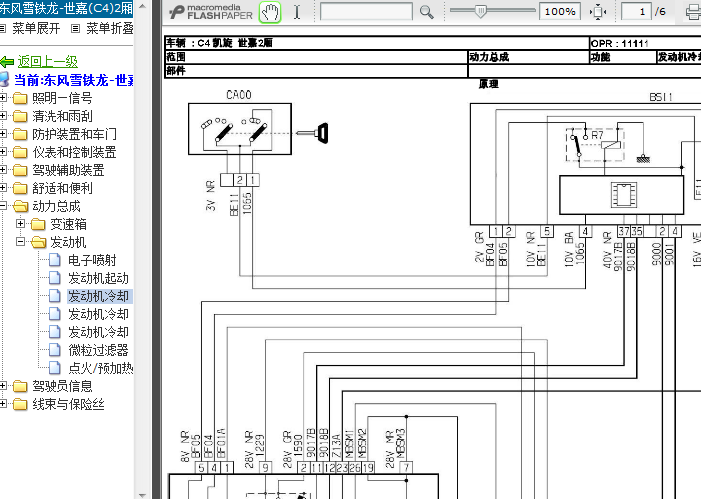Click the fit-width page icon

598,12
